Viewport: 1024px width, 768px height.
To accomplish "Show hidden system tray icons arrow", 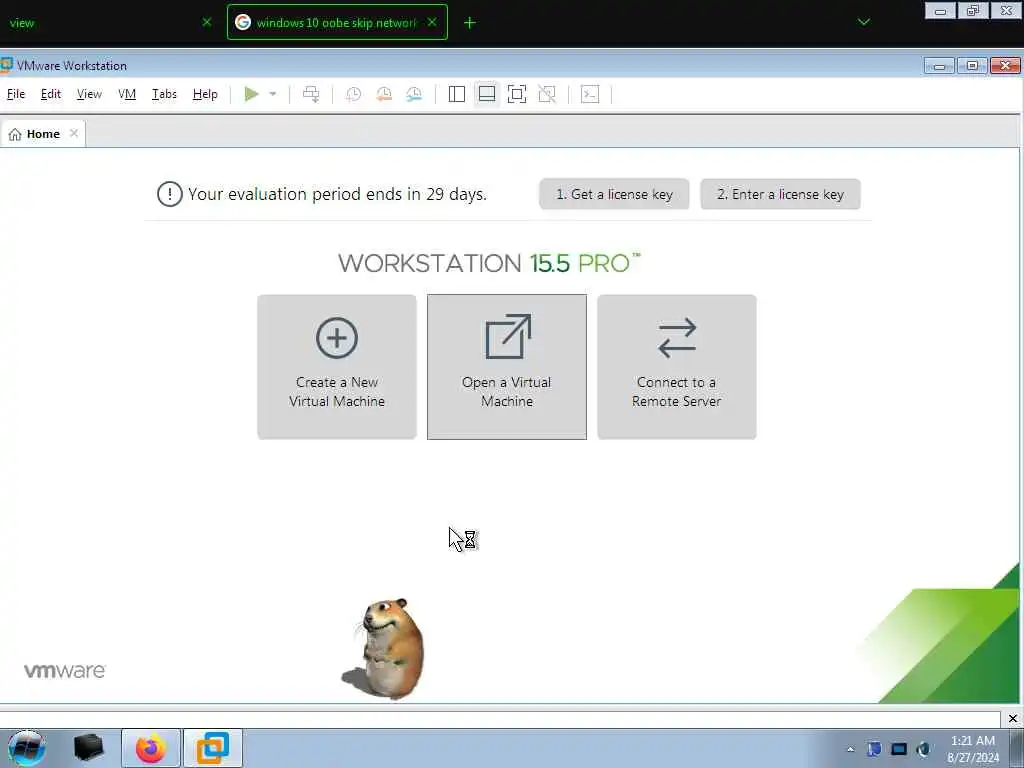I will pyautogui.click(x=850, y=750).
